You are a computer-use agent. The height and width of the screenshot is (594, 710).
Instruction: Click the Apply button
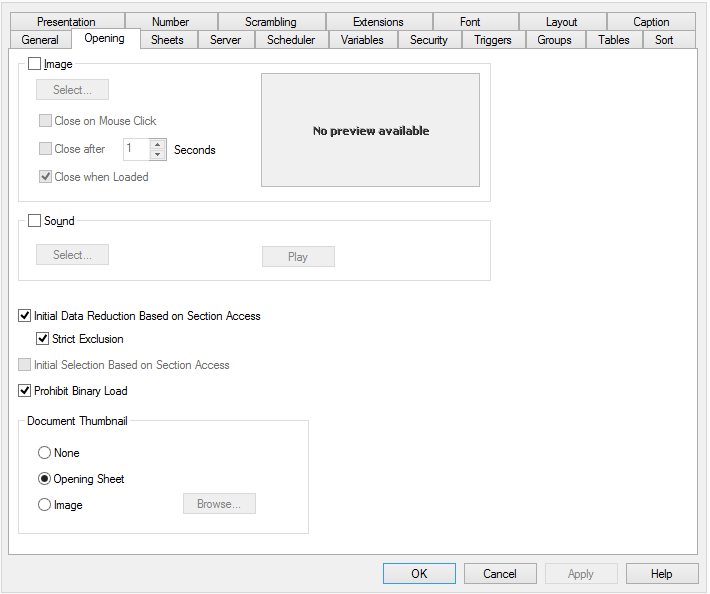581,574
